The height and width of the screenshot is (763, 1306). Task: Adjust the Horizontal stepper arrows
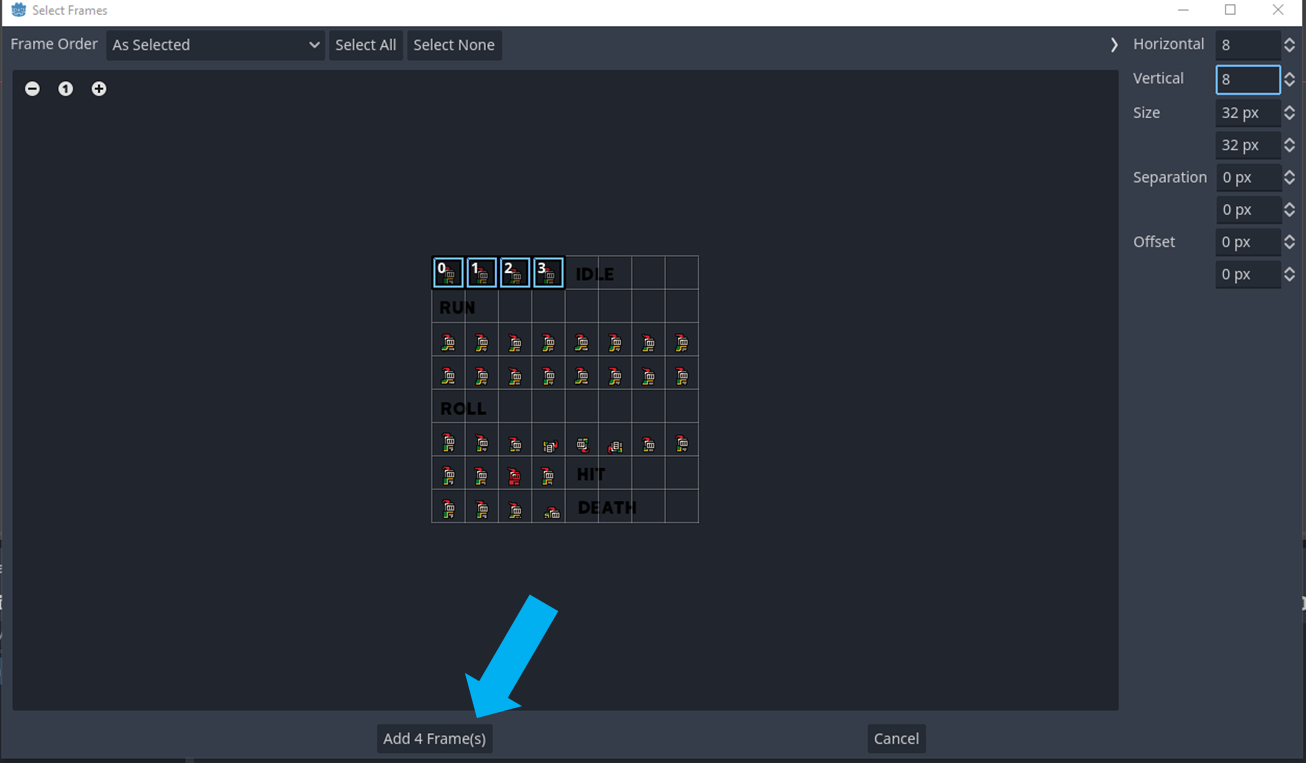[x=1289, y=45]
